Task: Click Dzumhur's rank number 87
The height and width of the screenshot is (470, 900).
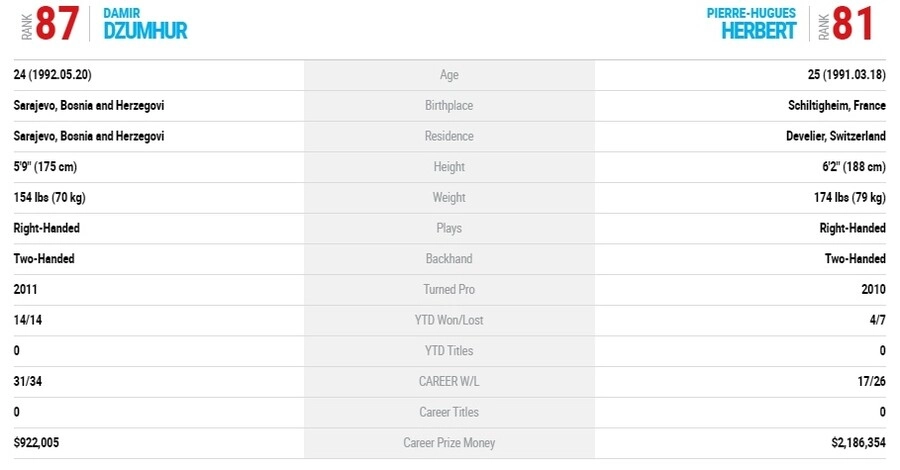Action: [x=57, y=24]
